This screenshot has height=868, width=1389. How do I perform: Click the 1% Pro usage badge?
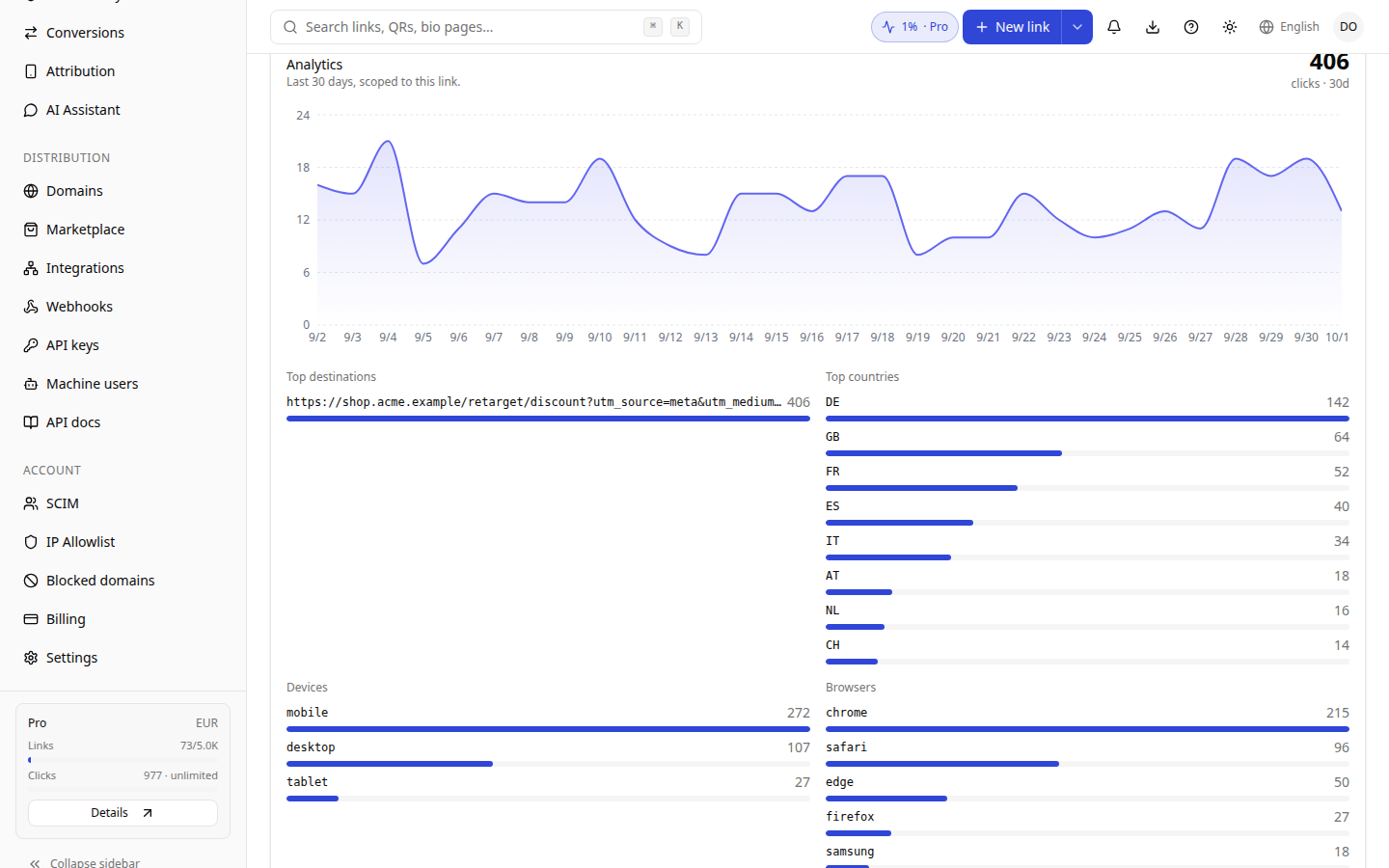914,27
